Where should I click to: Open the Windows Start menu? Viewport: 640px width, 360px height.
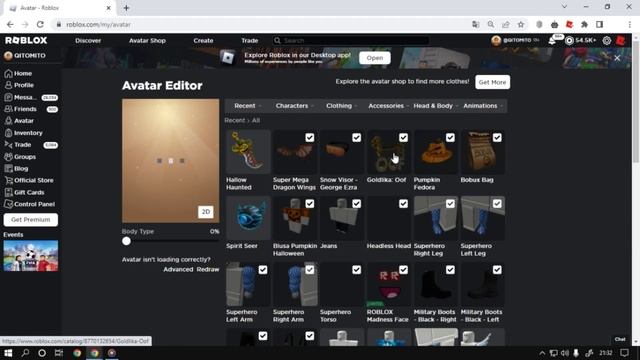click(x=8, y=353)
